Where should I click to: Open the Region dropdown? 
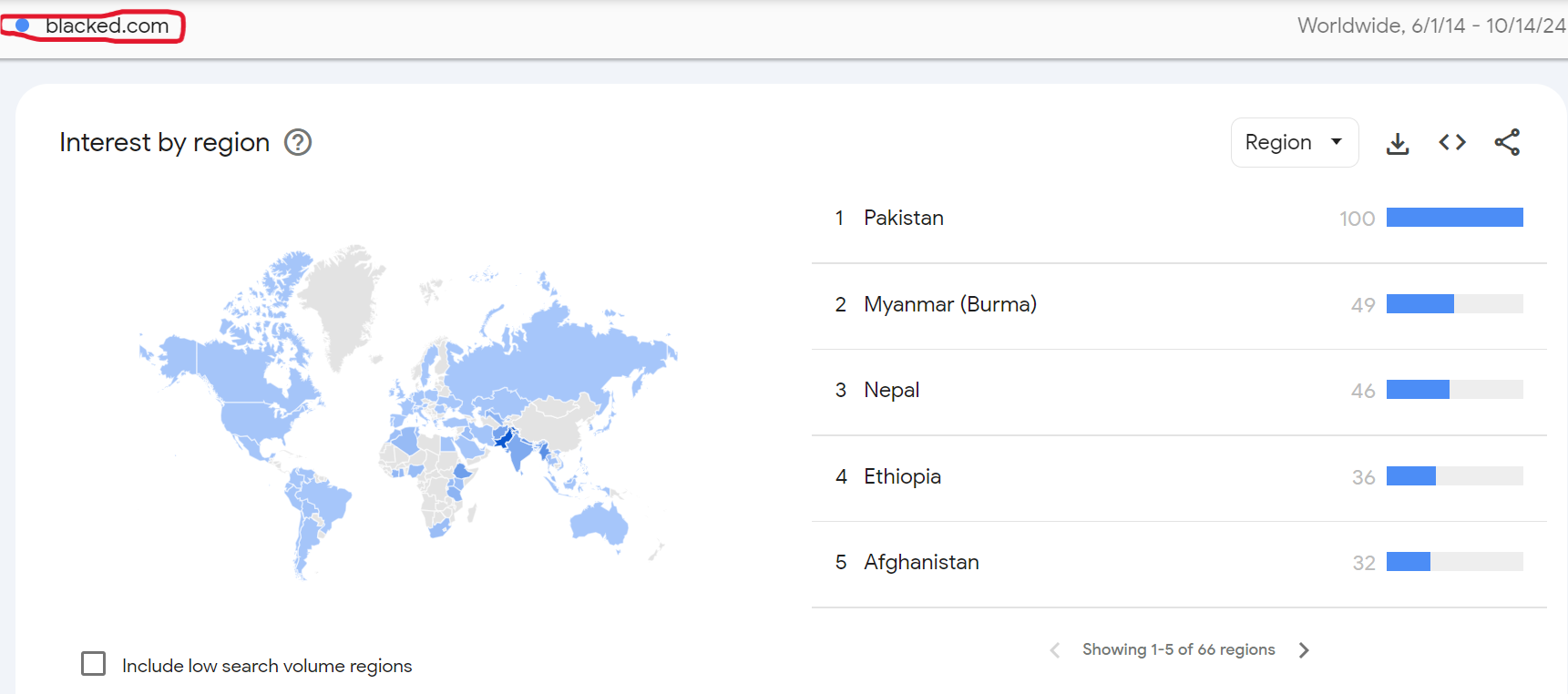click(x=1294, y=142)
